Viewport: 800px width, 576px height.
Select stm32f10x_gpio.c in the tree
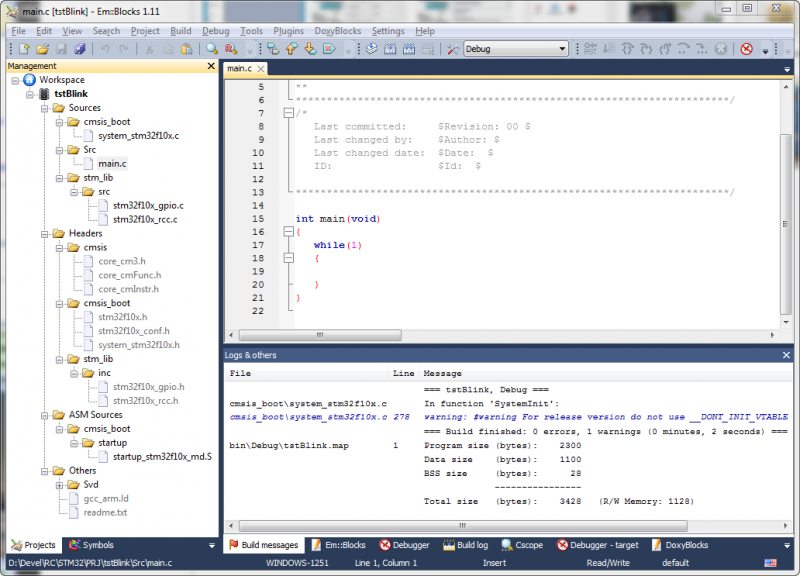click(x=148, y=206)
